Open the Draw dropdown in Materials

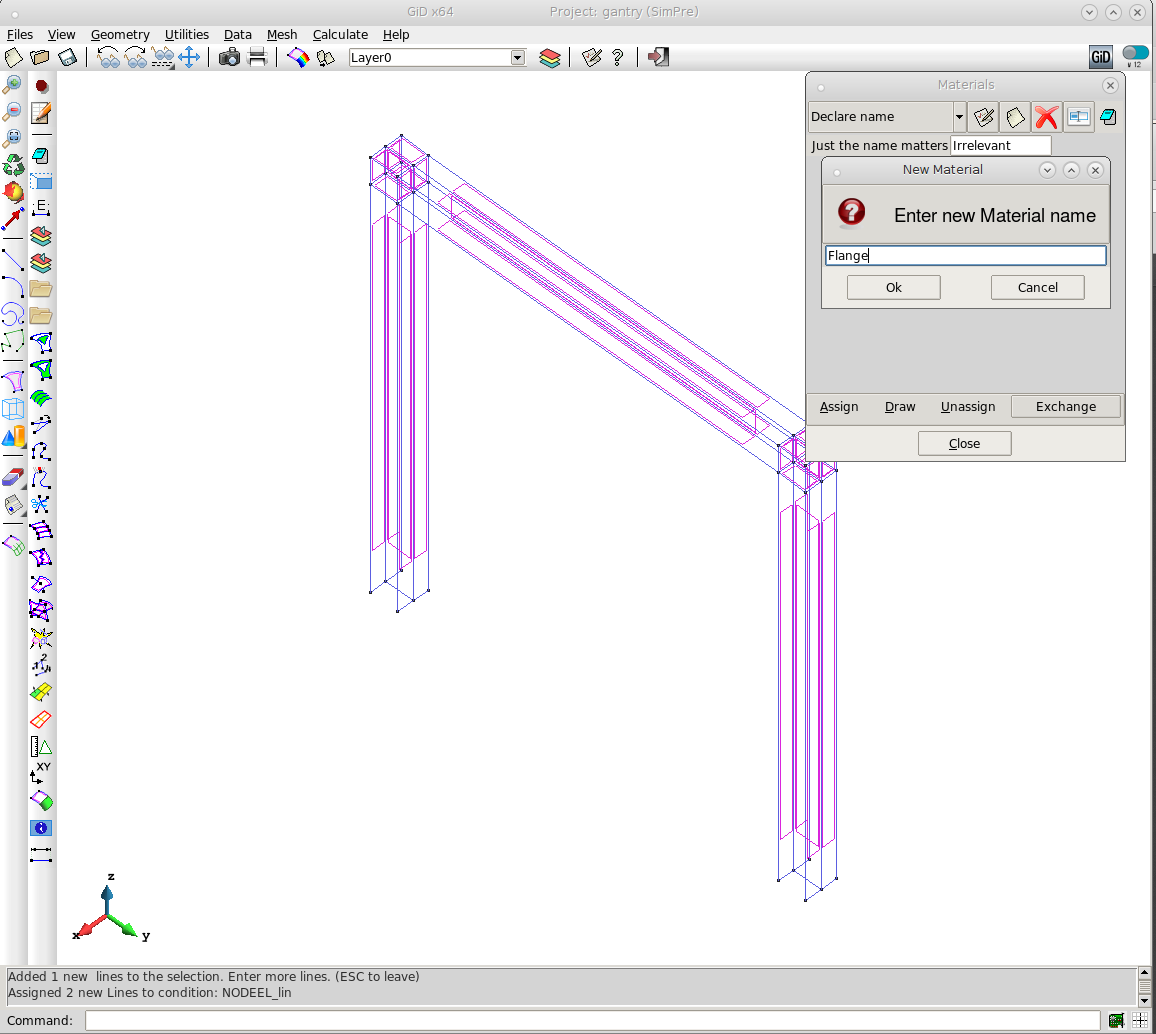[900, 407]
